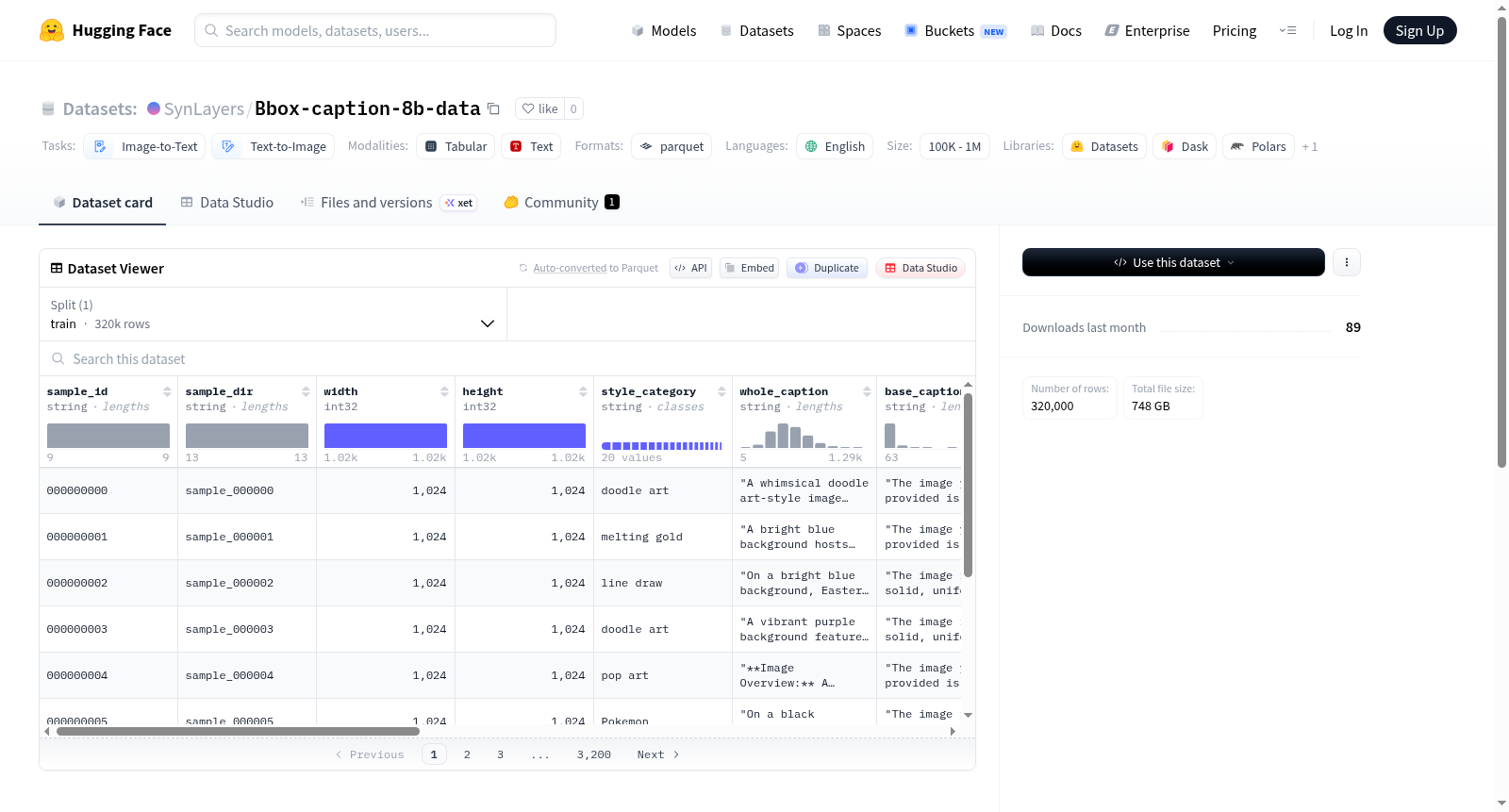Go to Models in the top navigation
Image resolution: width=1509 pixels, height=812 pixels.
point(663,30)
